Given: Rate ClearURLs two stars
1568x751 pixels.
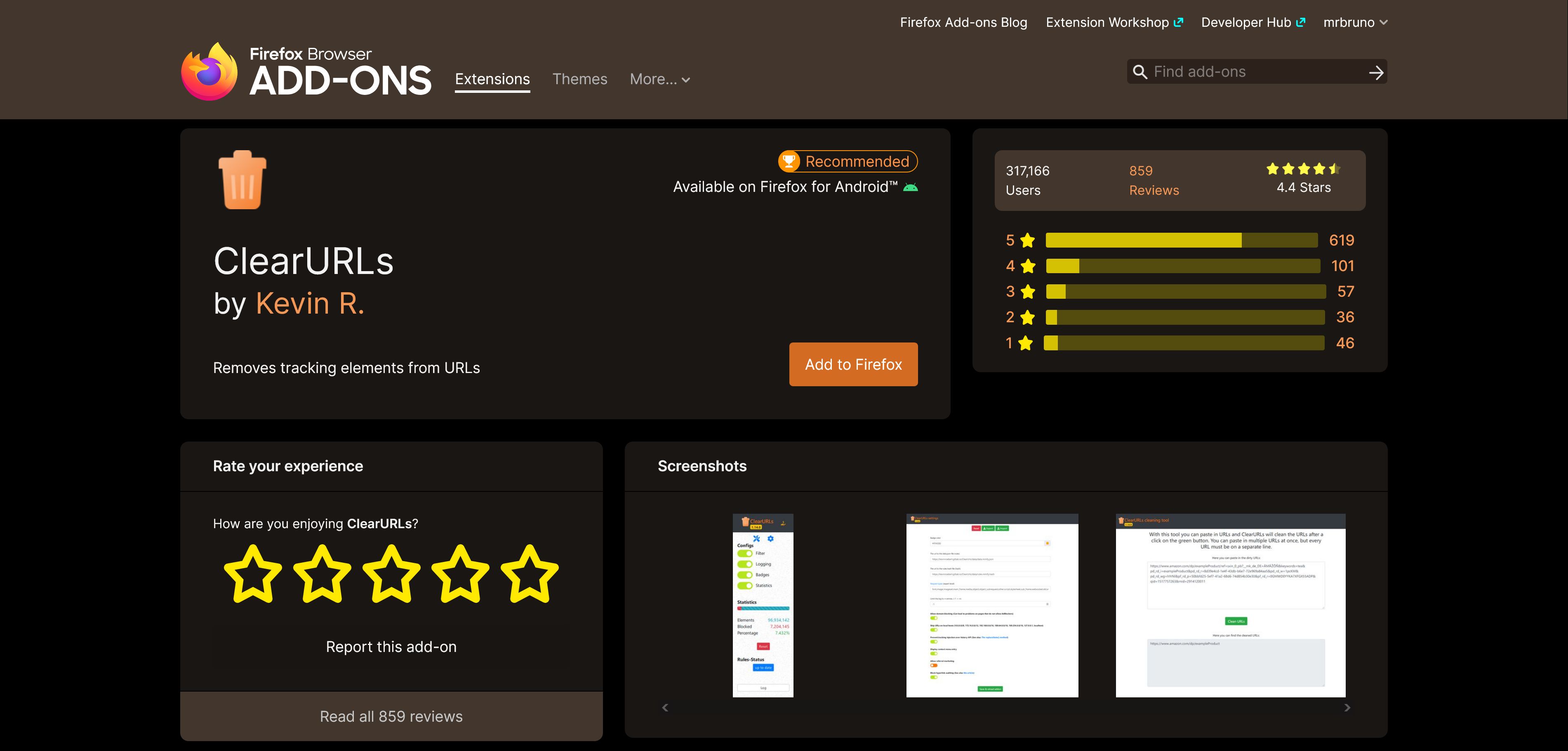Looking at the screenshot, I should pos(322,574).
